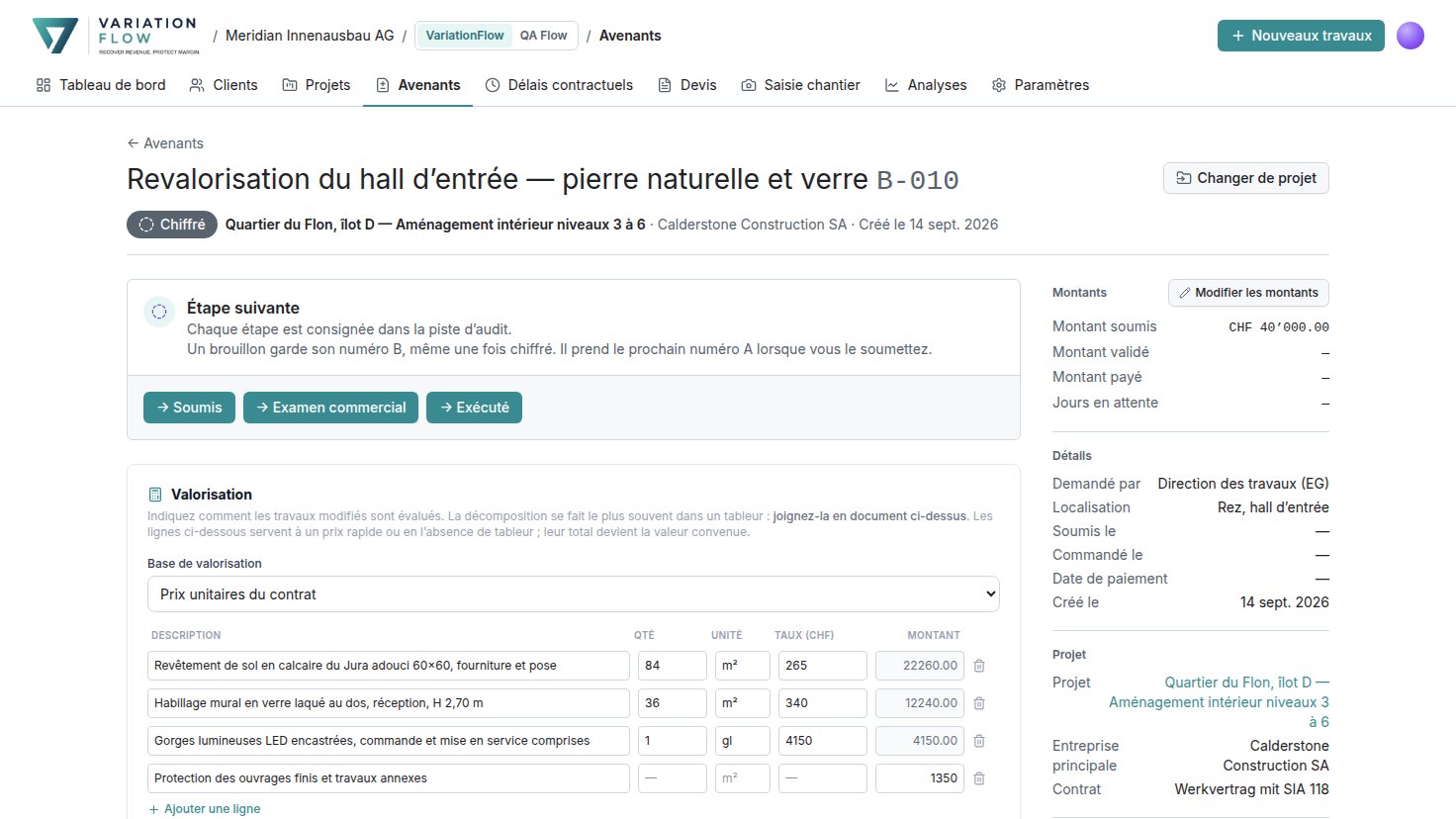Click the joignez-la en document link
This screenshot has height=819, width=1456.
(x=869, y=516)
